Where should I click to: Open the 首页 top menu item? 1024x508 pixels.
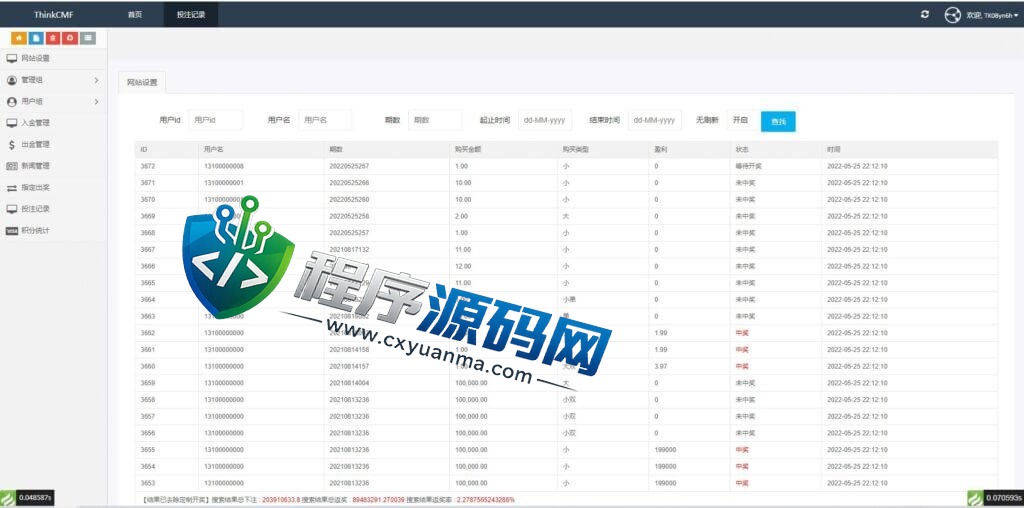[135, 14]
